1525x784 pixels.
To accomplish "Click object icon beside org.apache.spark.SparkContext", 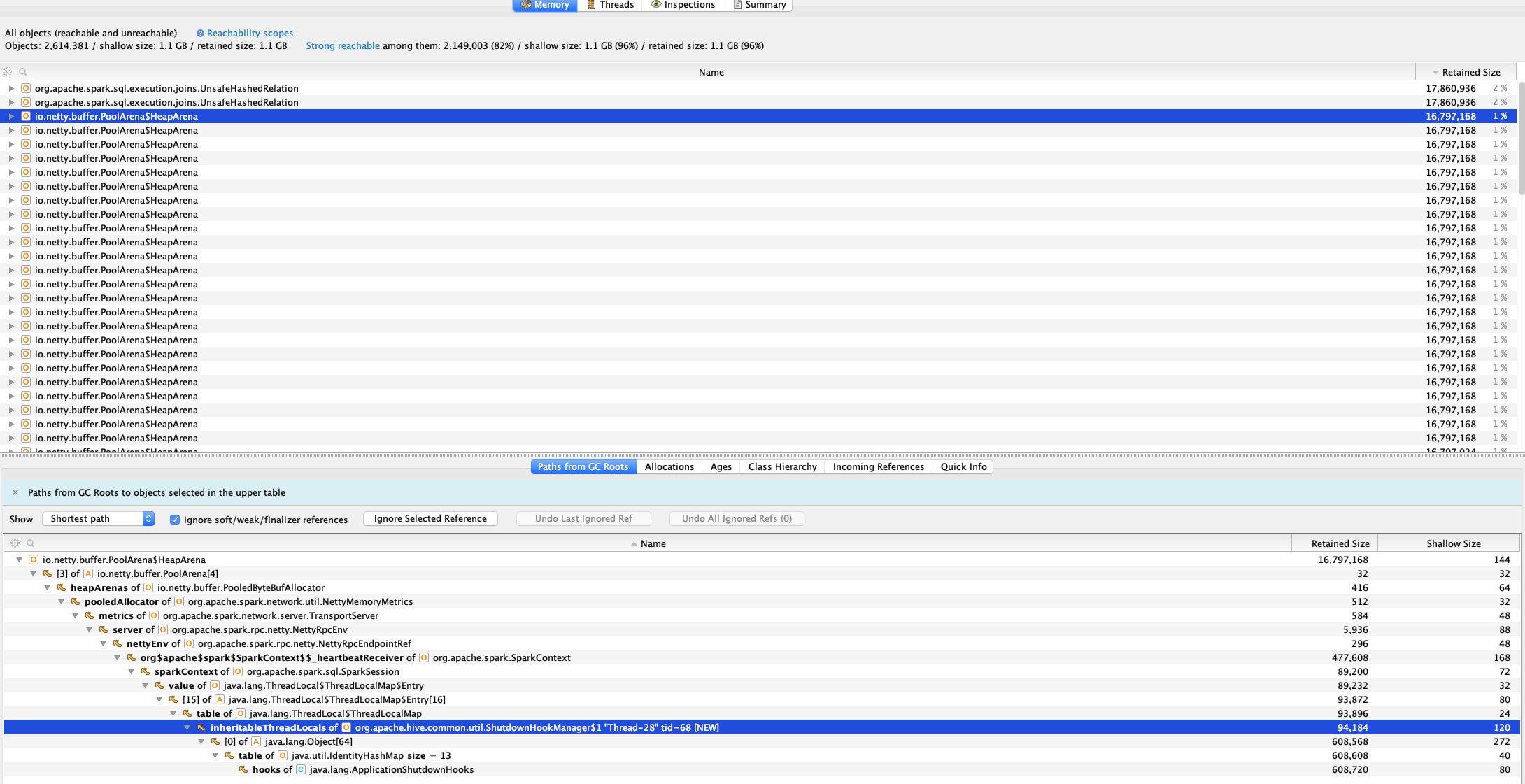I will (424, 657).
